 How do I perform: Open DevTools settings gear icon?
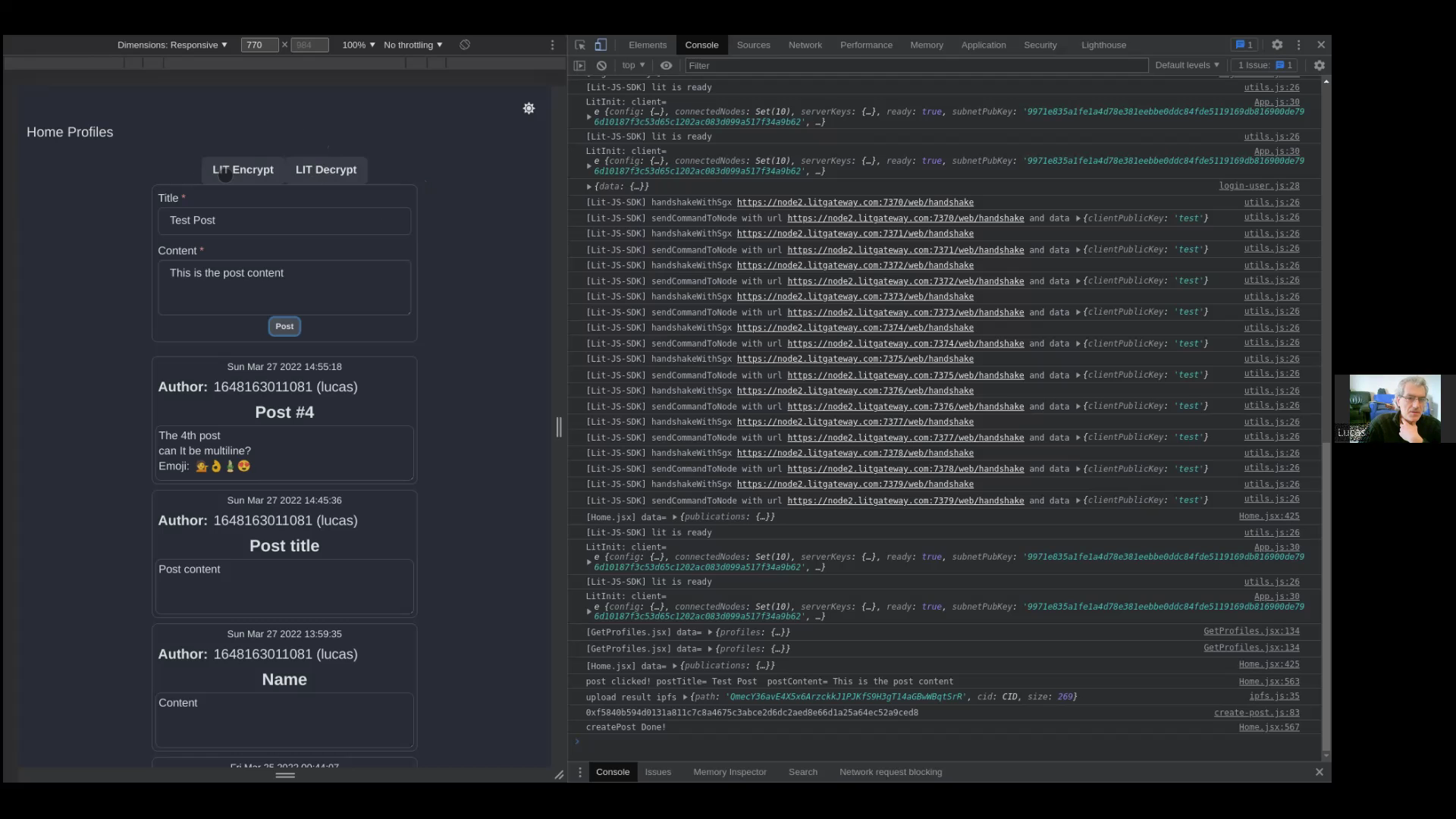tap(1277, 45)
